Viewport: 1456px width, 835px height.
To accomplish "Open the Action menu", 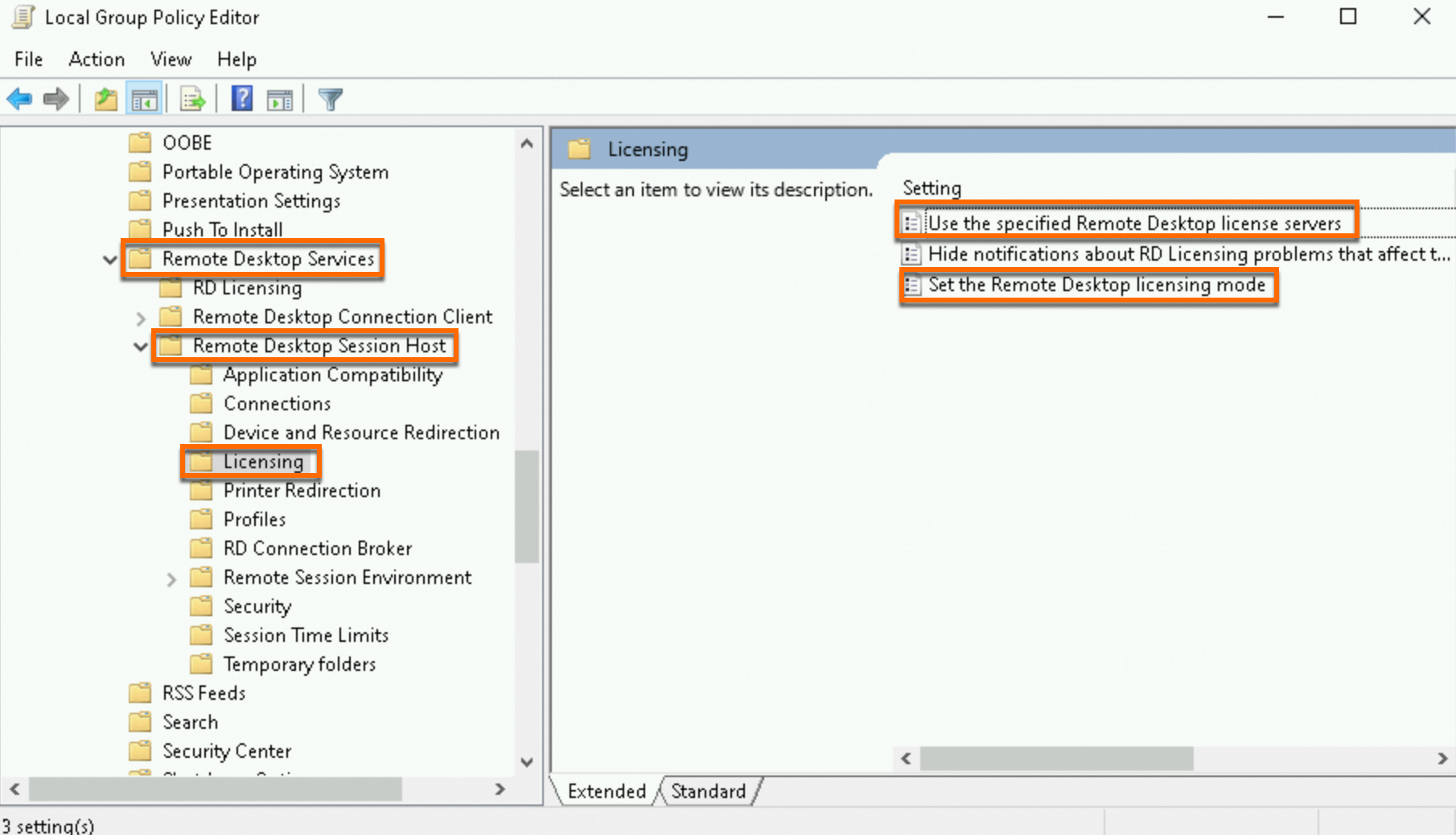I will (97, 60).
